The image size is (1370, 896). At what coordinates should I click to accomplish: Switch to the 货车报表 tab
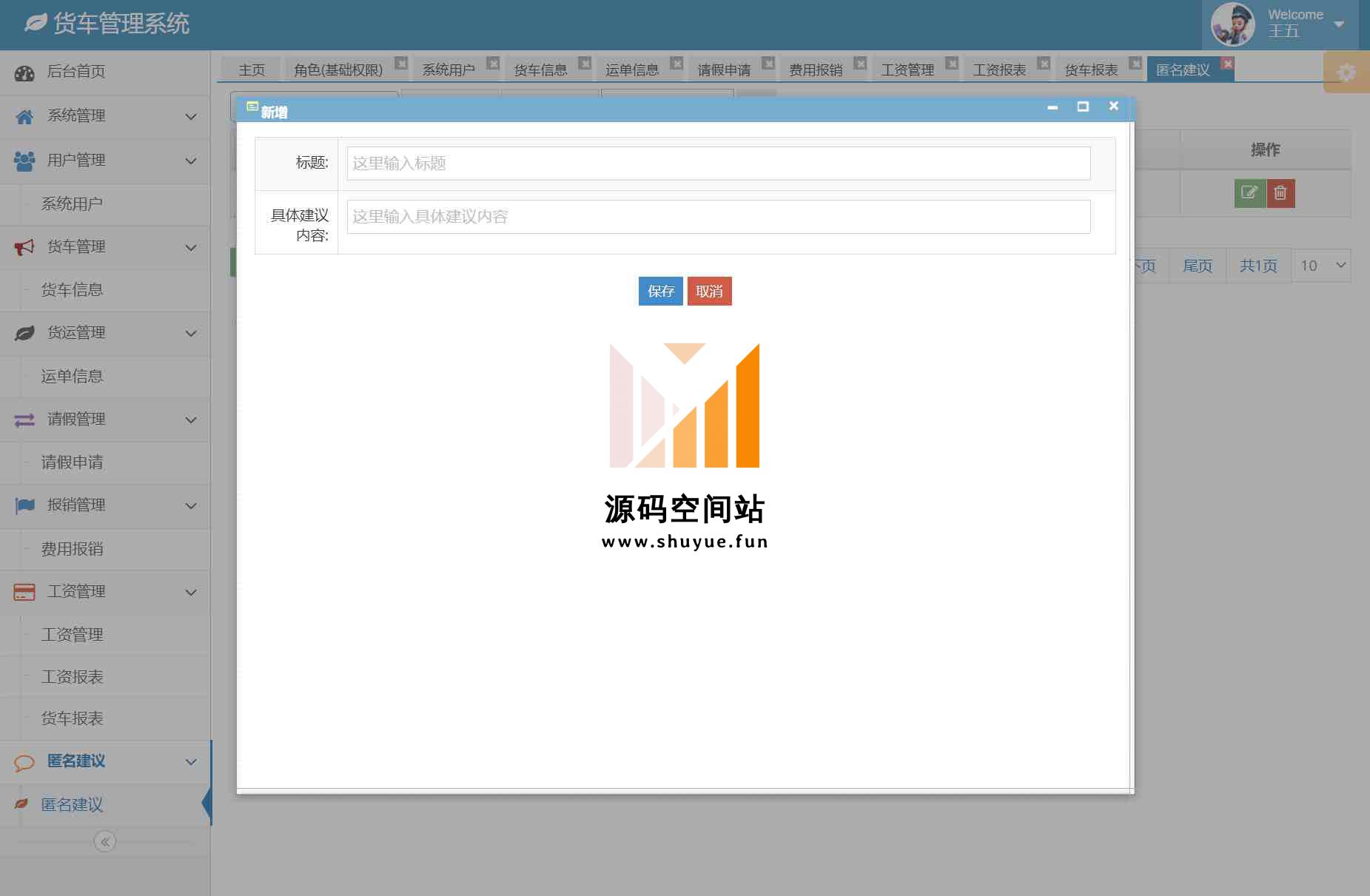tap(1091, 70)
